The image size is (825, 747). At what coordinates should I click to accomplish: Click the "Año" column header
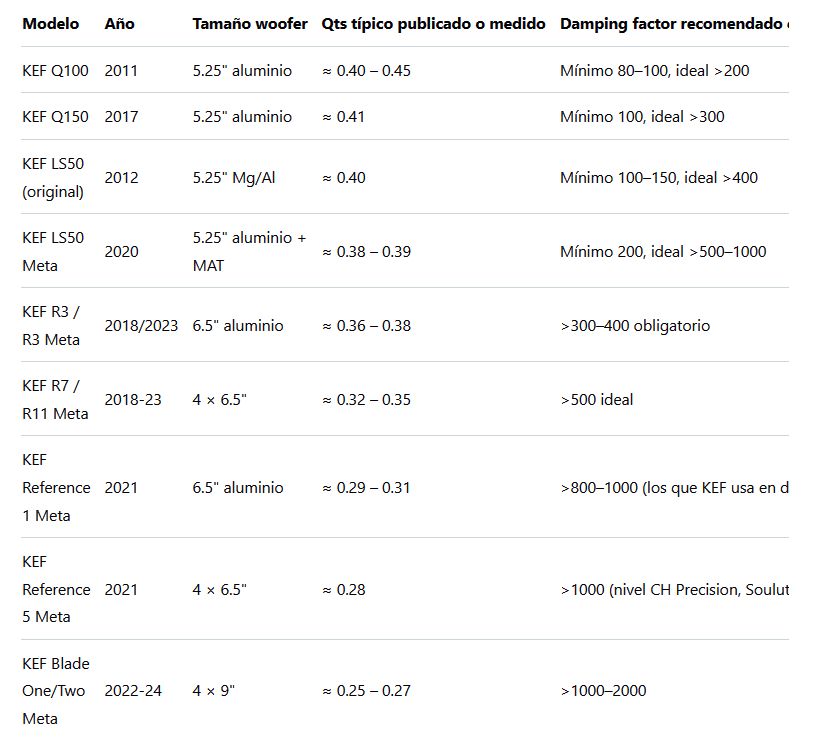pos(119,23)
